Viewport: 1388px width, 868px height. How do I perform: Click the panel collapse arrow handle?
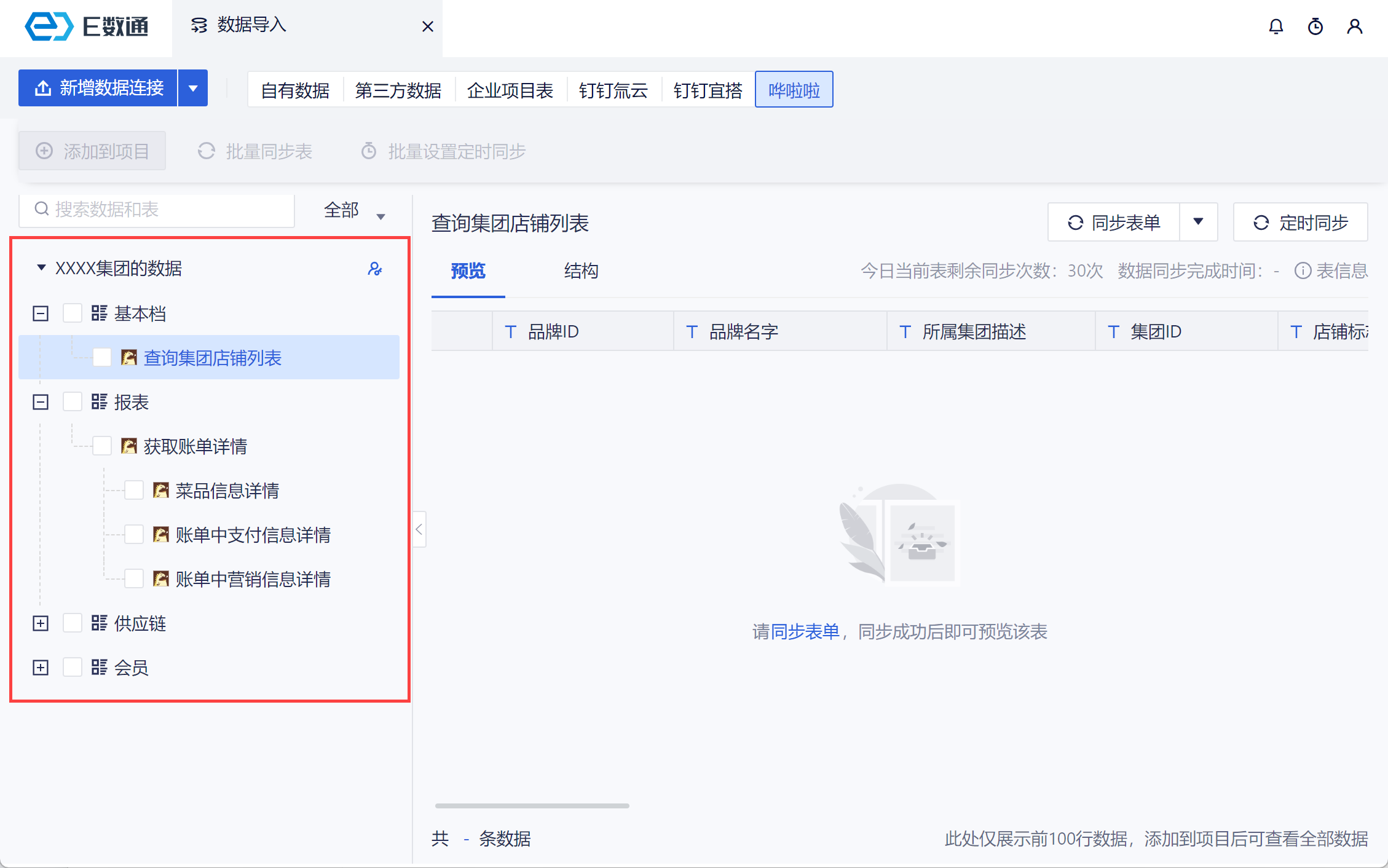click(419, 529)
